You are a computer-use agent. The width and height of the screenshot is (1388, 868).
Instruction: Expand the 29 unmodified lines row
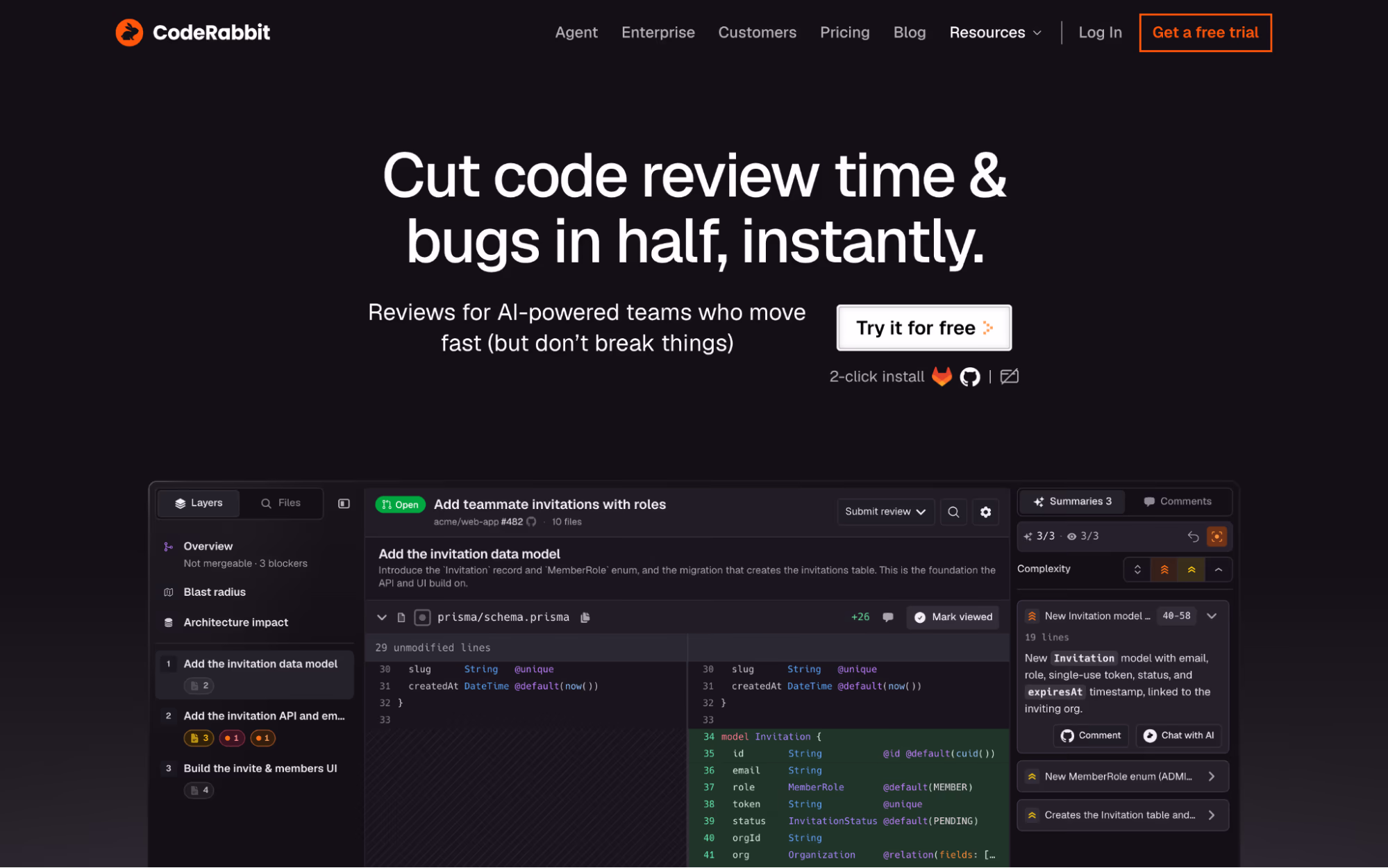(526, 647)
